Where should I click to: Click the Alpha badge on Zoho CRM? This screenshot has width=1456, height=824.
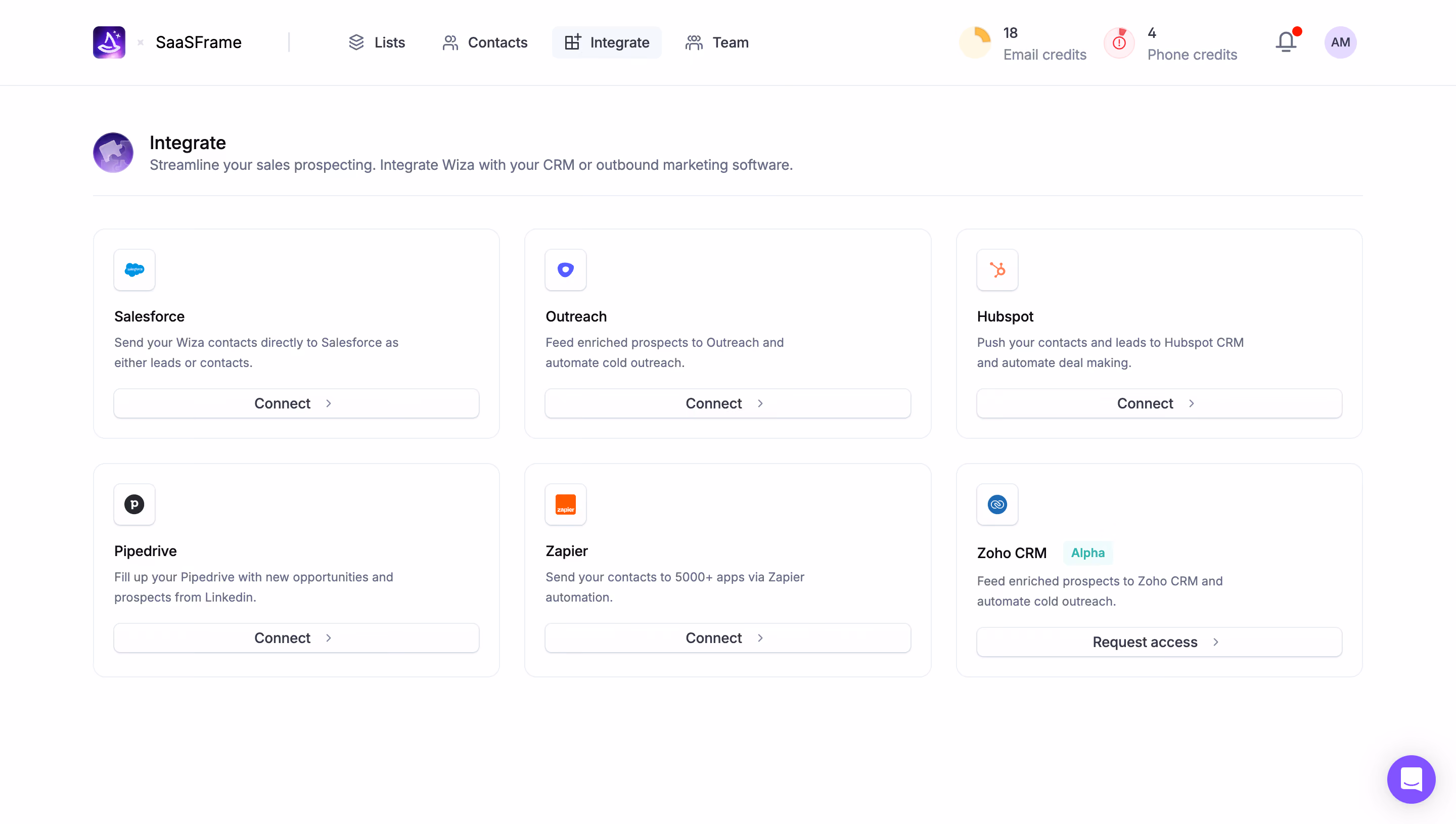click(1087, 553)
